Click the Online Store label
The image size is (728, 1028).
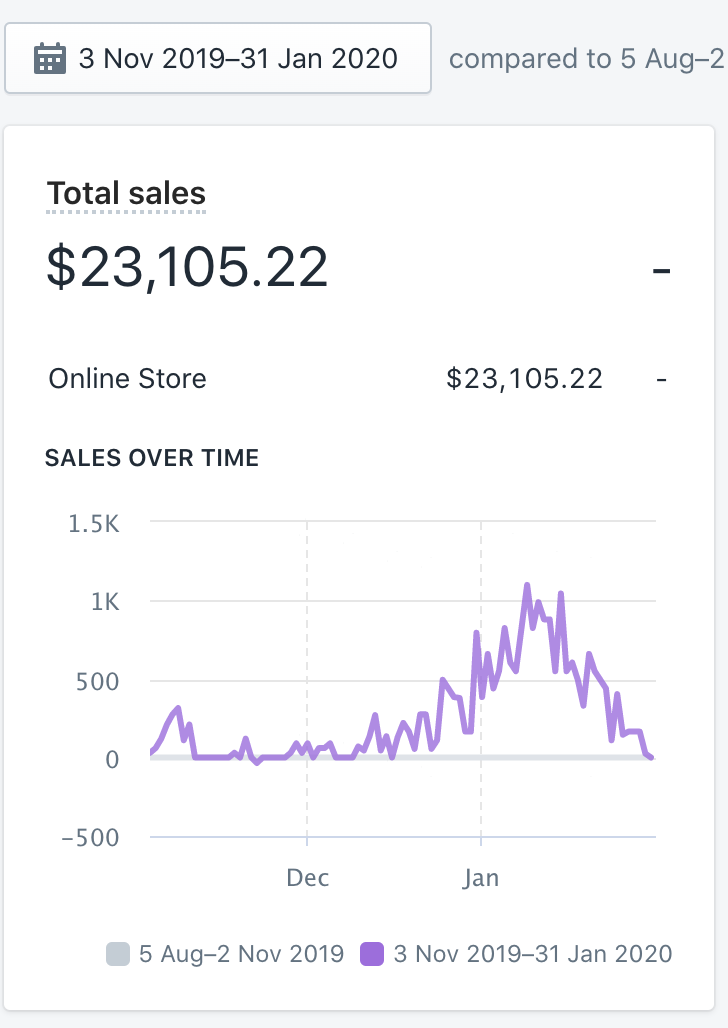point(127,379)
